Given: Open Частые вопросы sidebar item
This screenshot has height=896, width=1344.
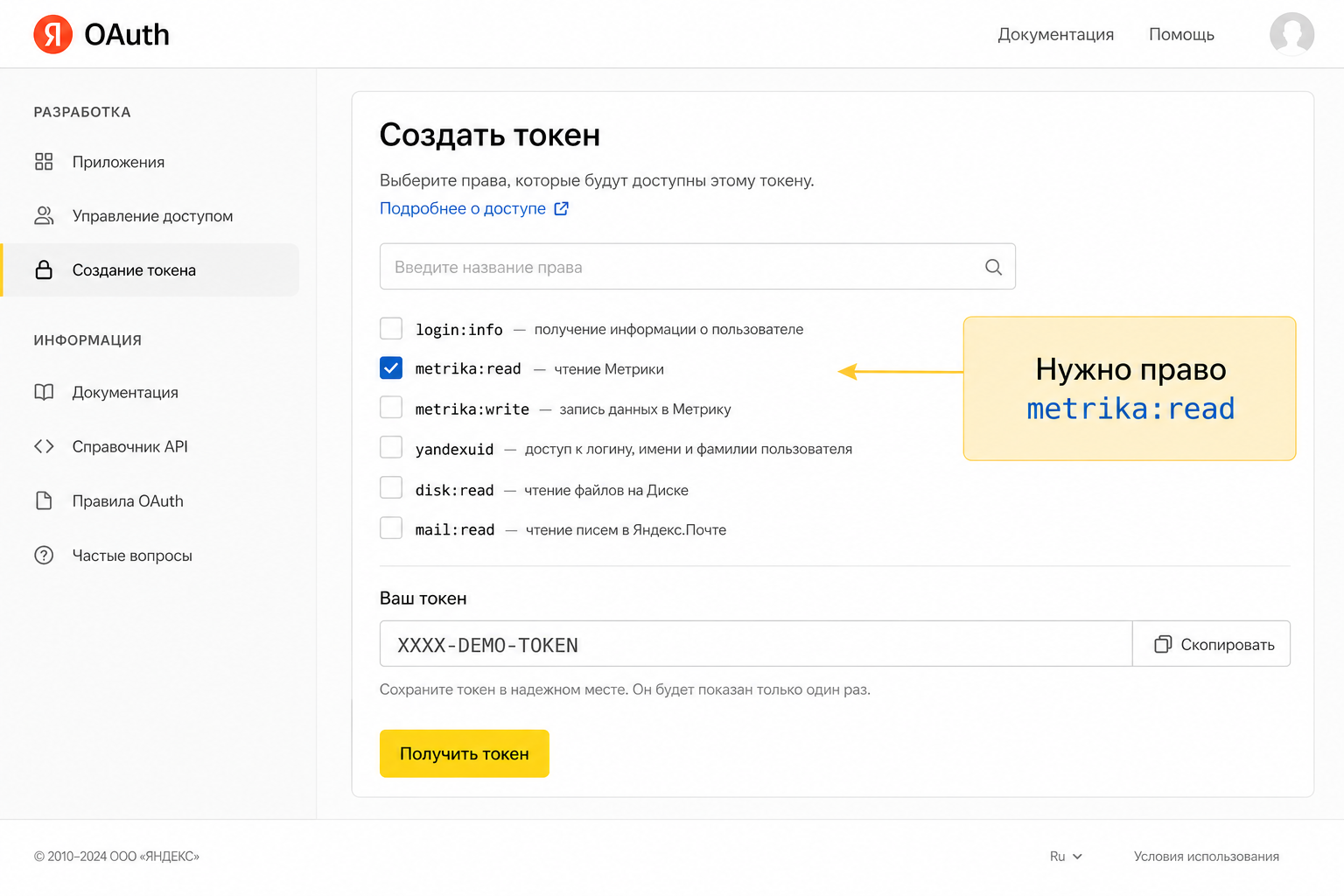Looking at the screenshot, I should (132, 555).
